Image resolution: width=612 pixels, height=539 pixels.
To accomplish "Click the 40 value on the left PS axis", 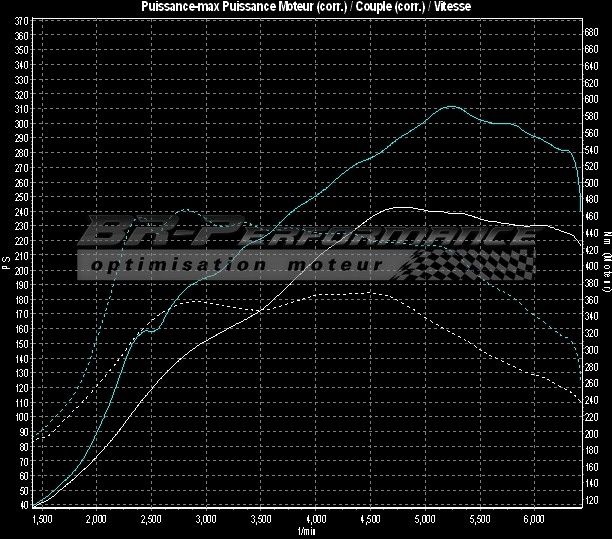I will (x=23, y=506).
